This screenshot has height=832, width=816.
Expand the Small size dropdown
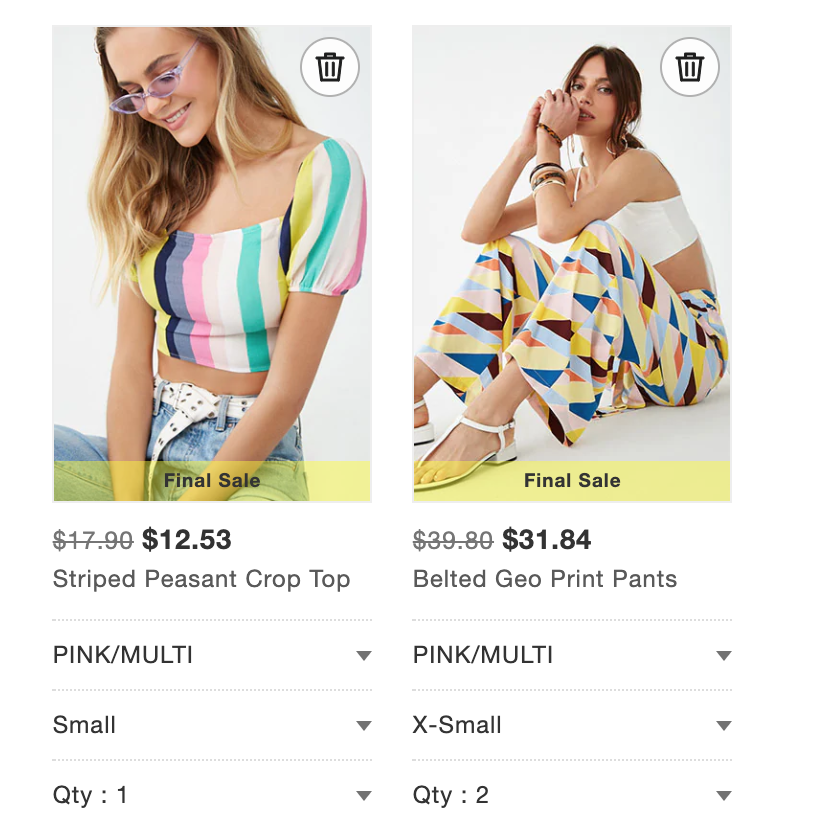(x=212, y=725)
